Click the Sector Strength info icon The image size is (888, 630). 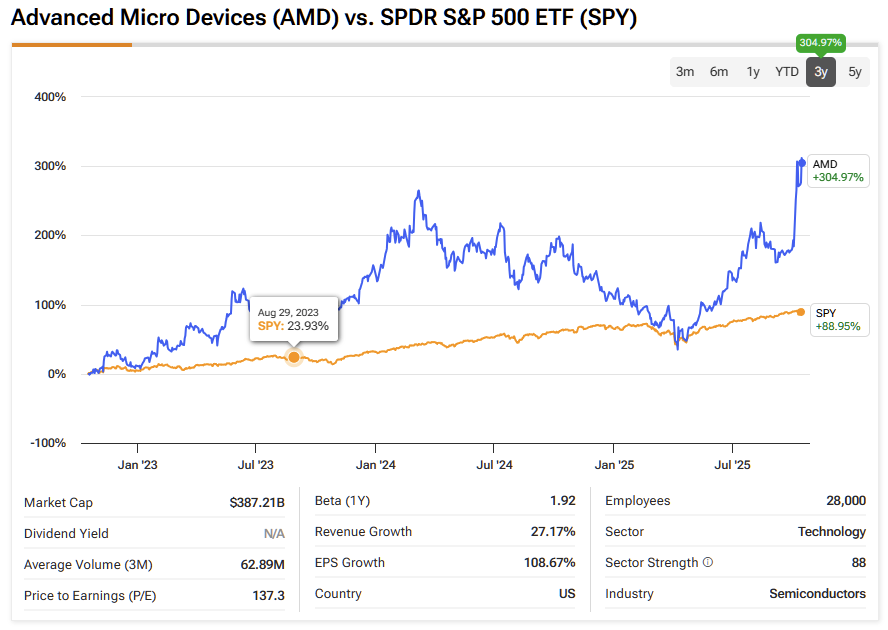(x=708, y=563)
